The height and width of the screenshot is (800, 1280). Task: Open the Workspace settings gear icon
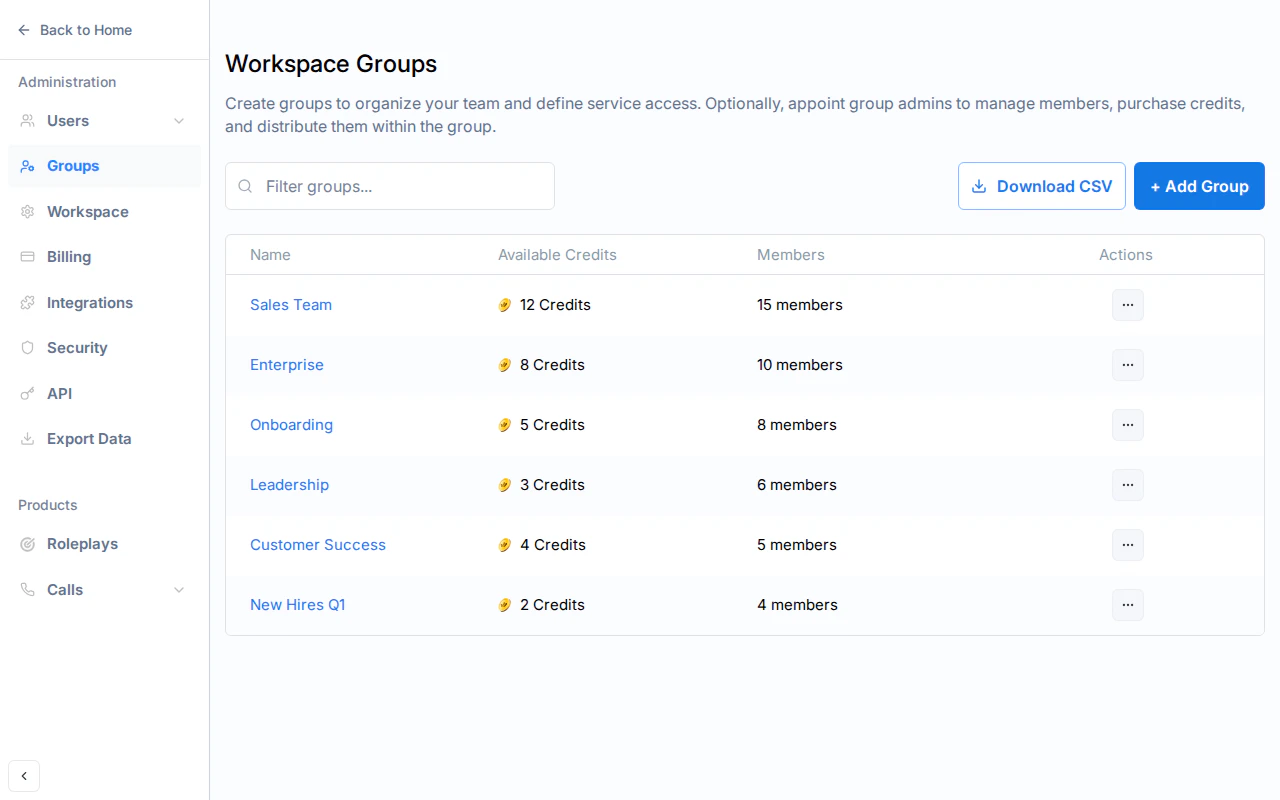[x=28, y=211]
